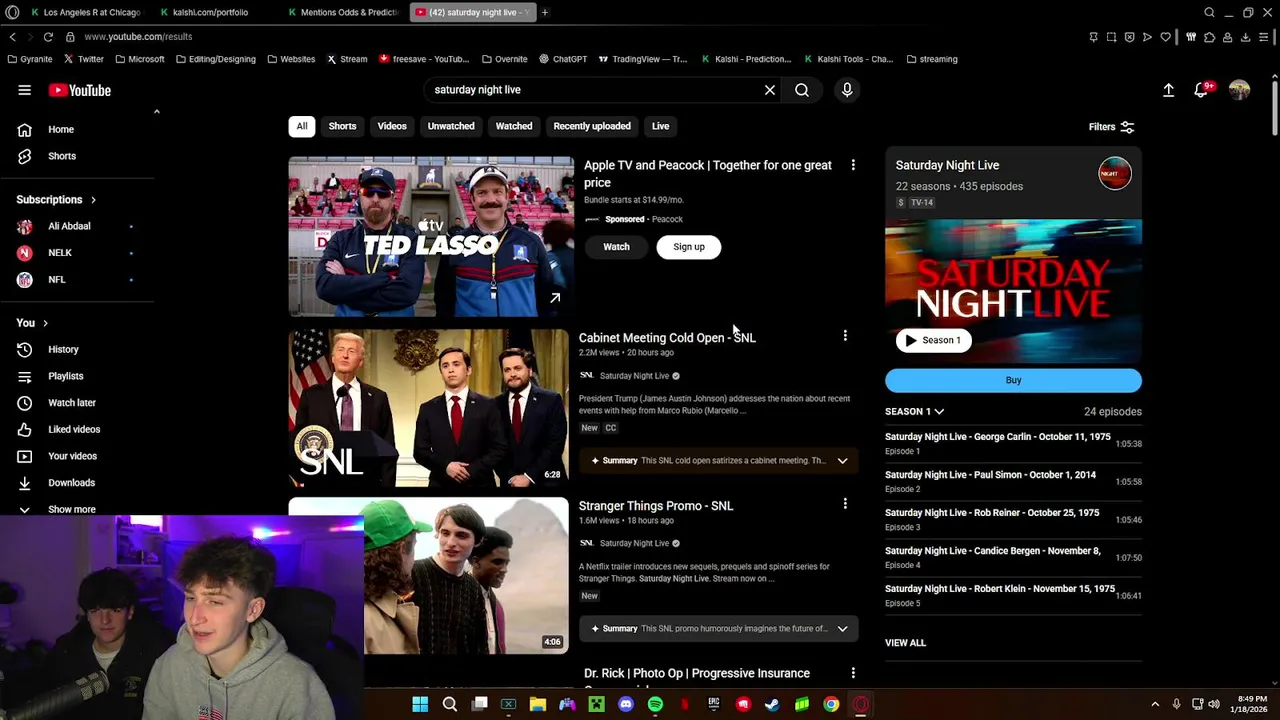The image size is (1280, 720).
Task: Open the notifications bell
Action: [x=1202, y=90]
